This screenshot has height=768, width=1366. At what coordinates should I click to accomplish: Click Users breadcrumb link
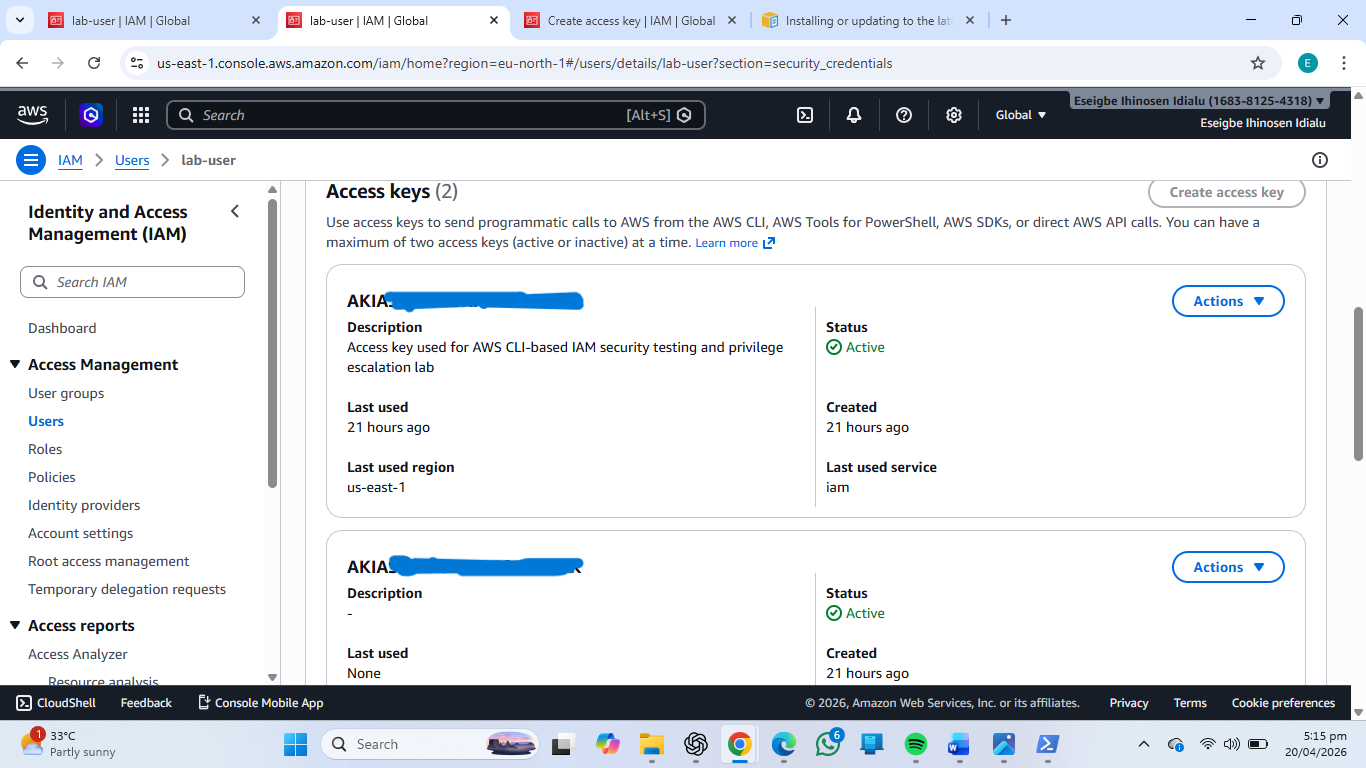[132, 160]
